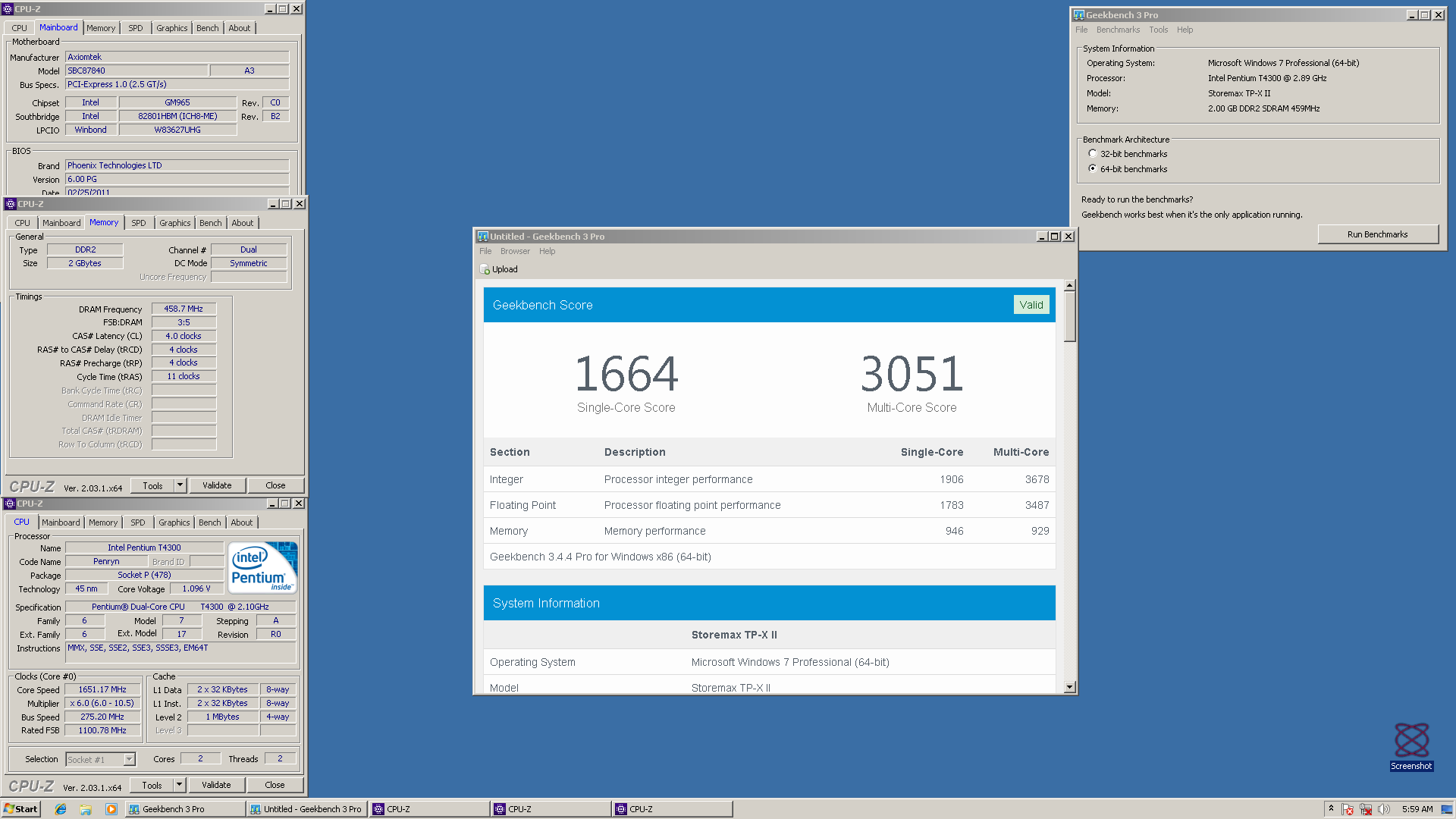
Task: Click the Untitled Geekbench window title icon
Action: tap(483, 237)
